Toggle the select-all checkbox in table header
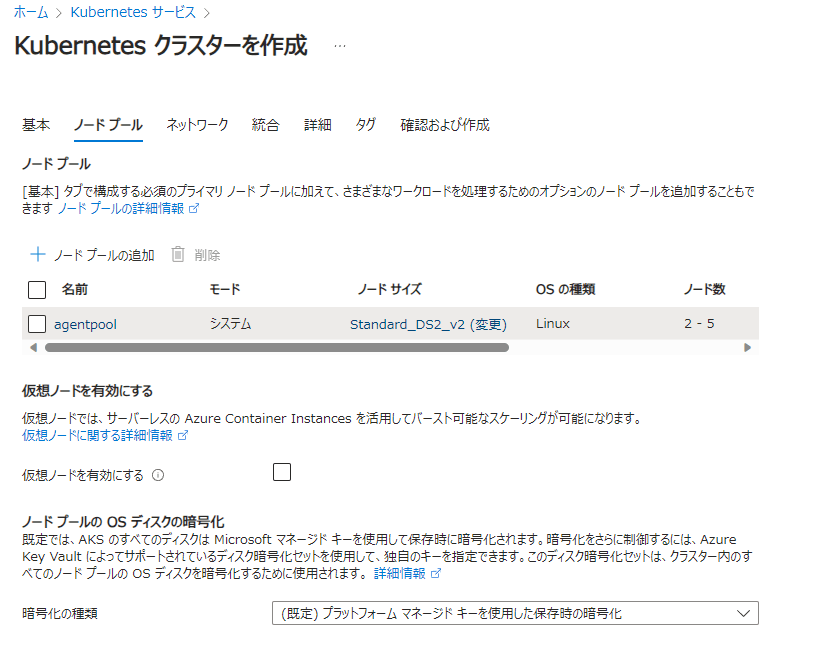The width and height of the screenshot is (816, 653). 37,290
